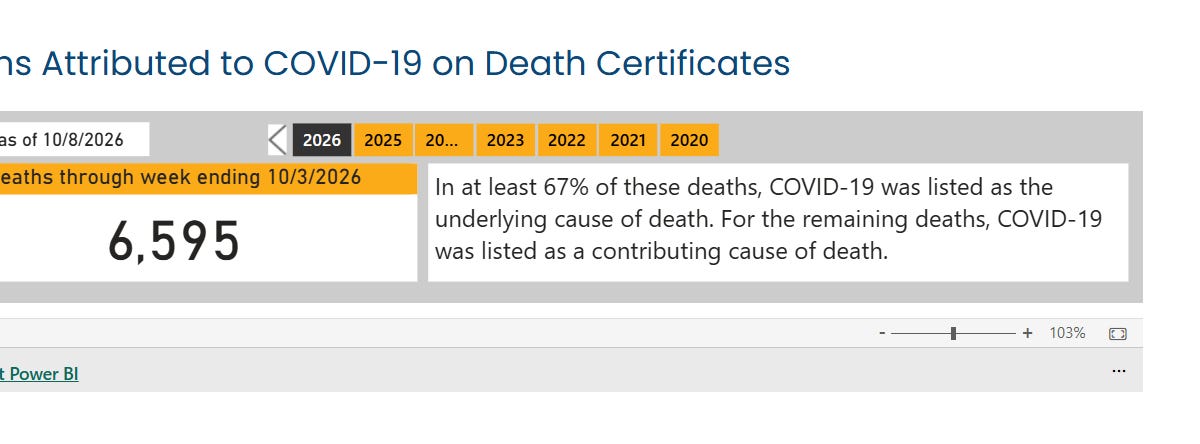Click the underlying cause of death text box

(778, 223)
